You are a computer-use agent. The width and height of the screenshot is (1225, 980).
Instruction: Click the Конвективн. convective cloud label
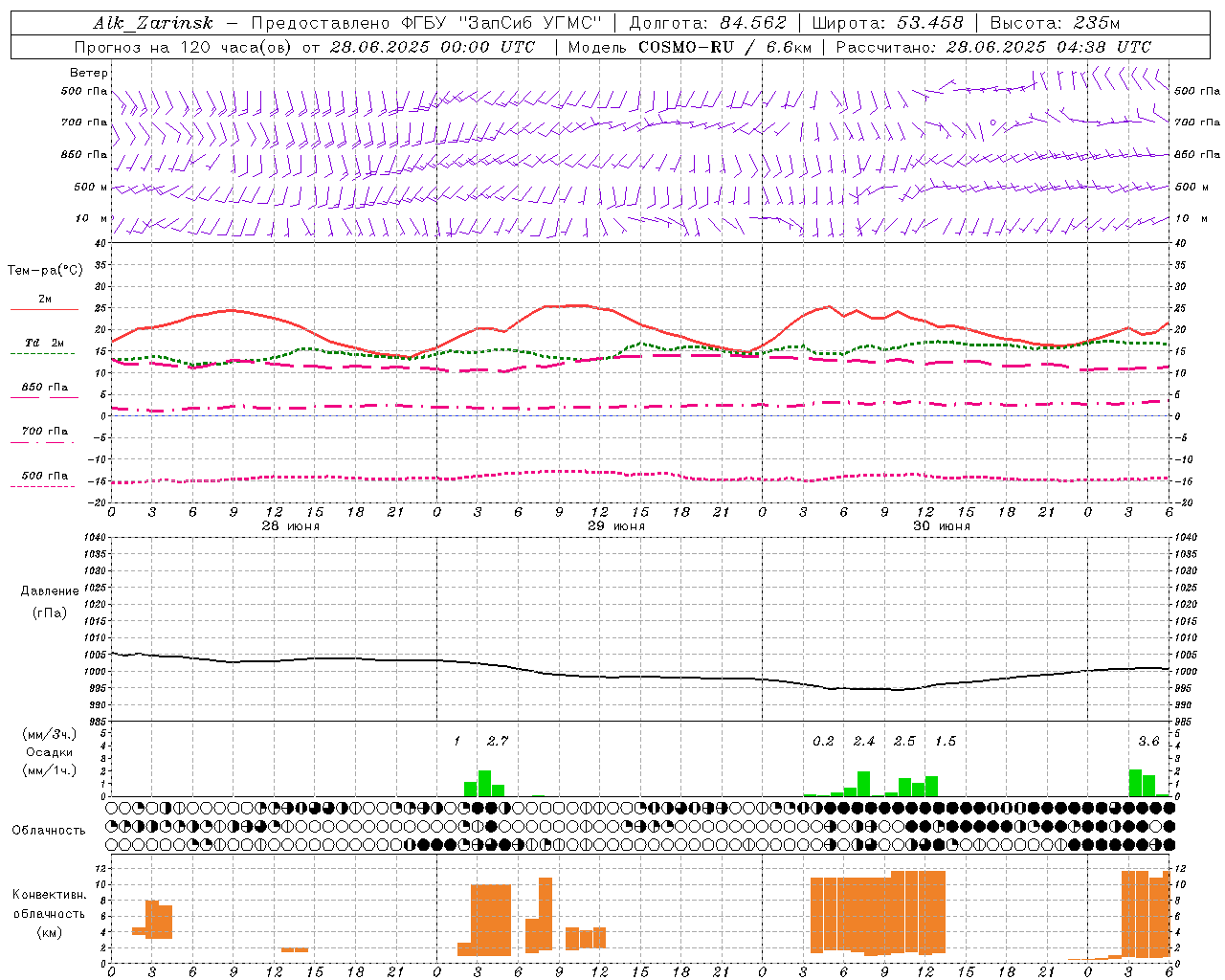49,895
